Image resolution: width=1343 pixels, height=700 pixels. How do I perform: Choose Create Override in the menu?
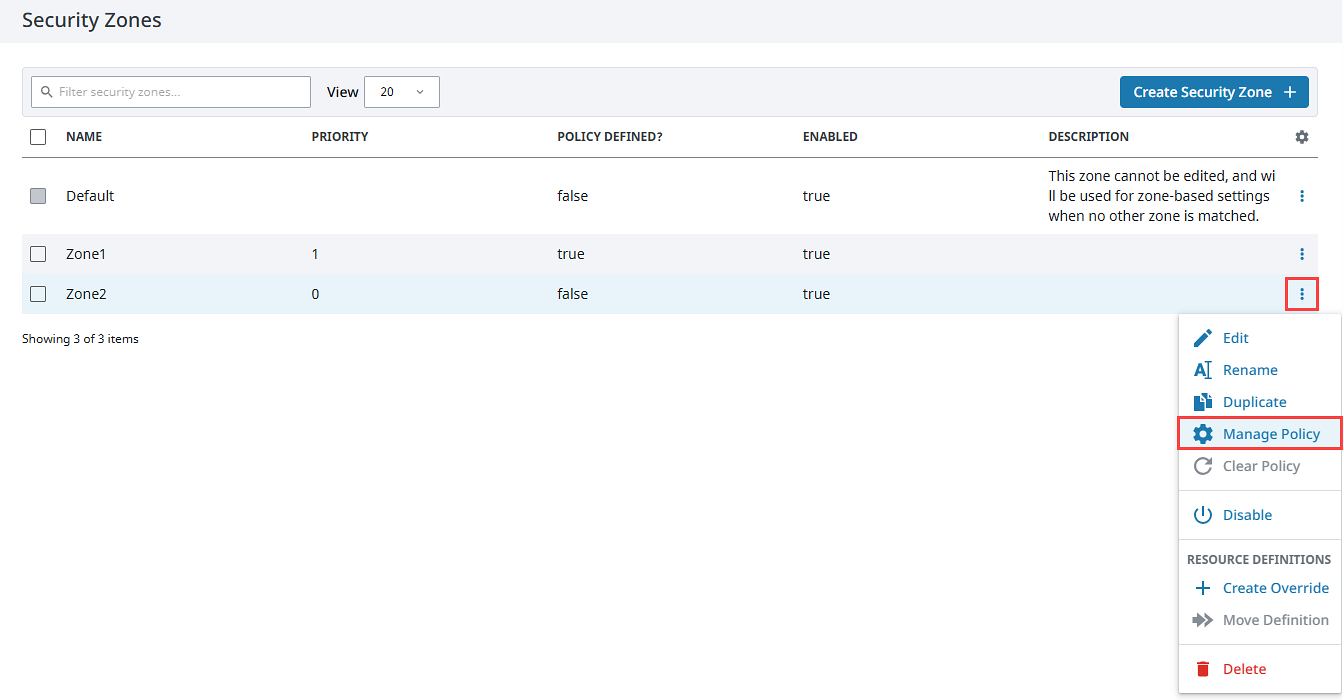1275,588
